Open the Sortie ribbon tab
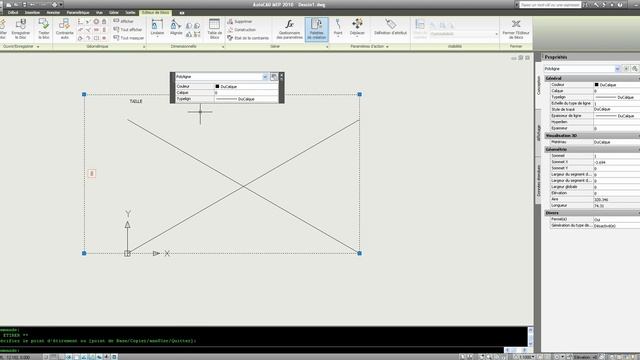The image size is (640, 360). click(130, 13)
